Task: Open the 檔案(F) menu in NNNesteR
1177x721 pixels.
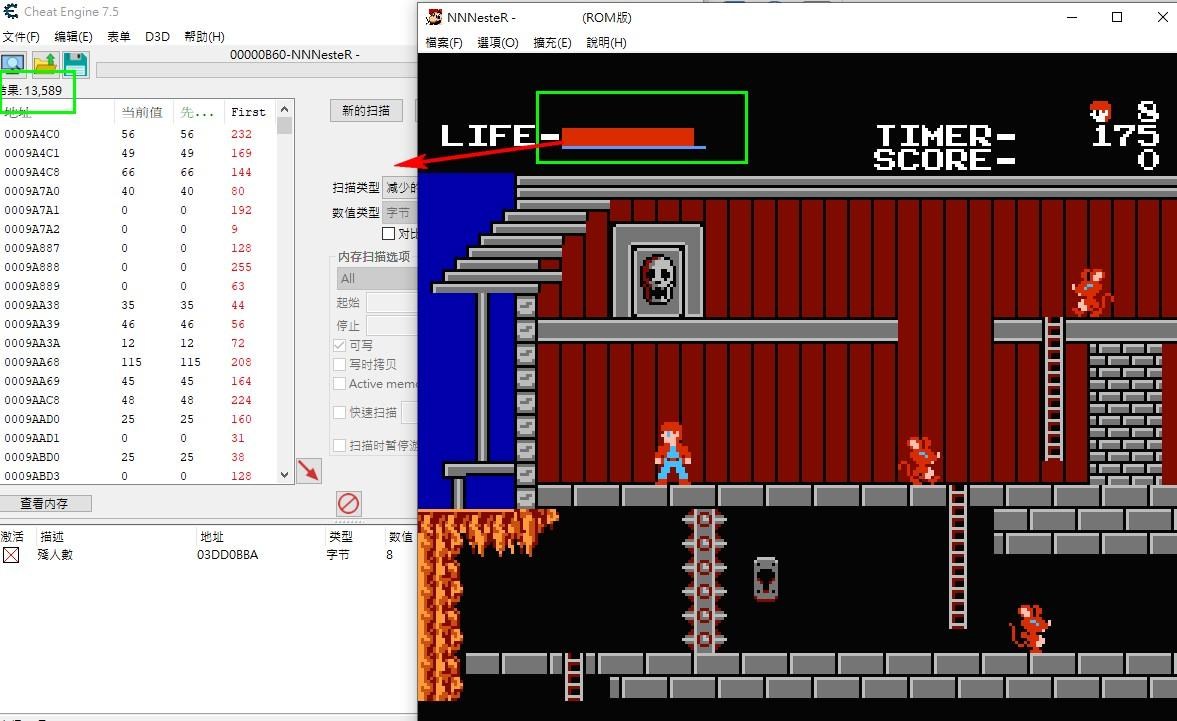Action: (x=444, y=42)
